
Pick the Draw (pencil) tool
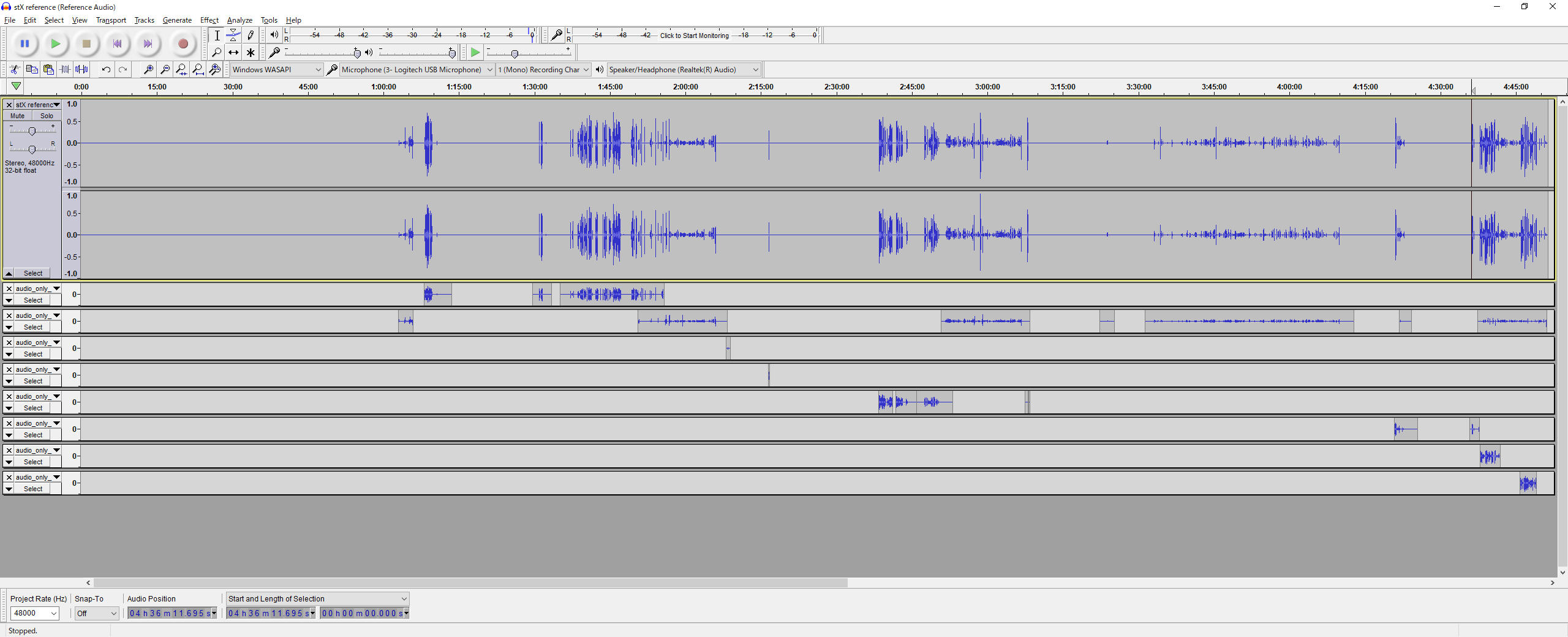[250, 36]
